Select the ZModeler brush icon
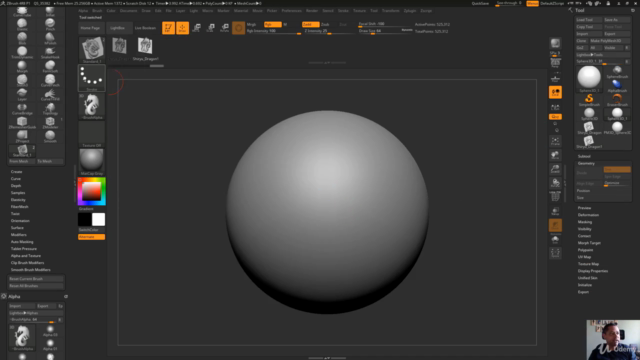The height and width of the screenshot is (360, 640). (x=50, y=122)
